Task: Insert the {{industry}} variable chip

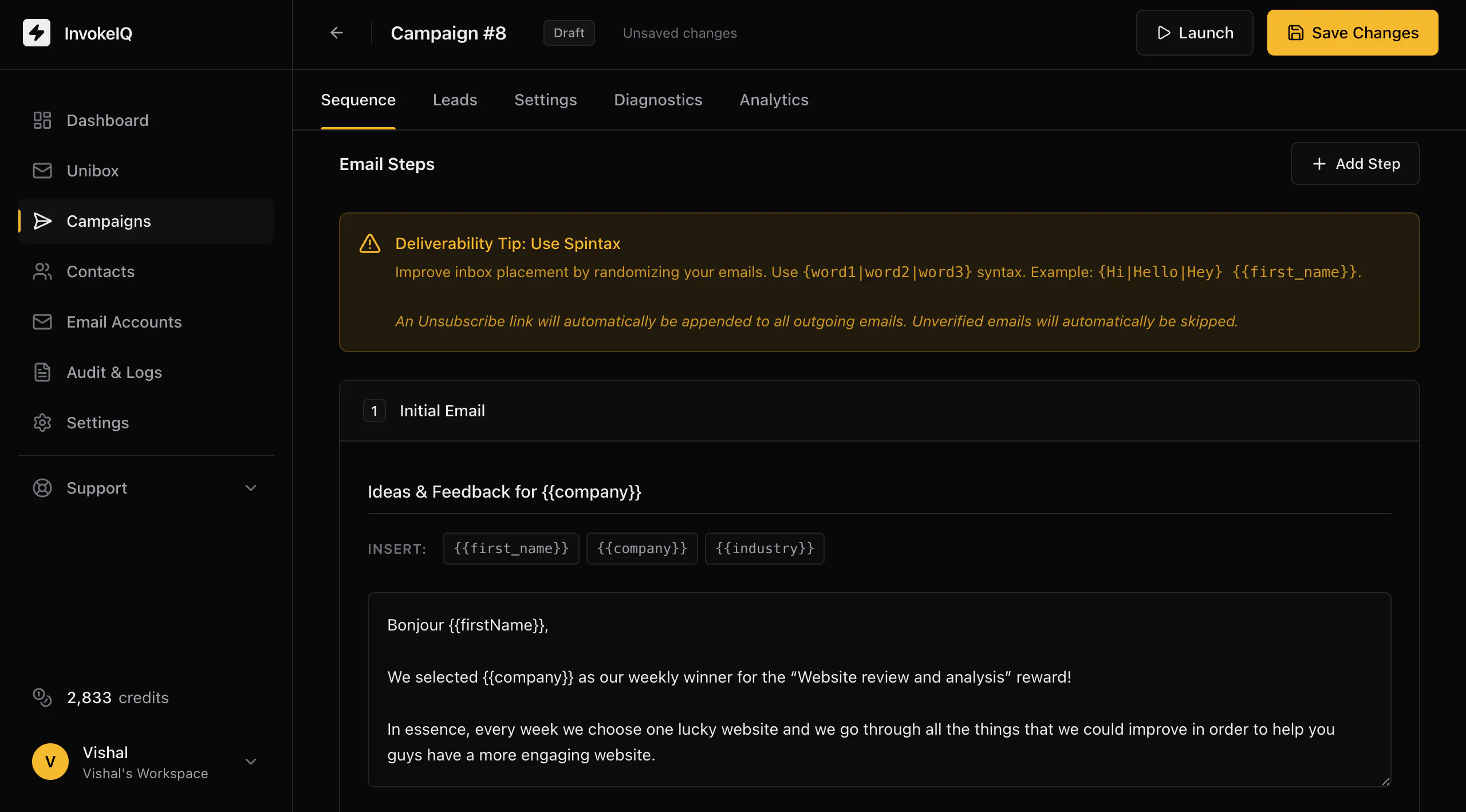Action: point(764,549)
